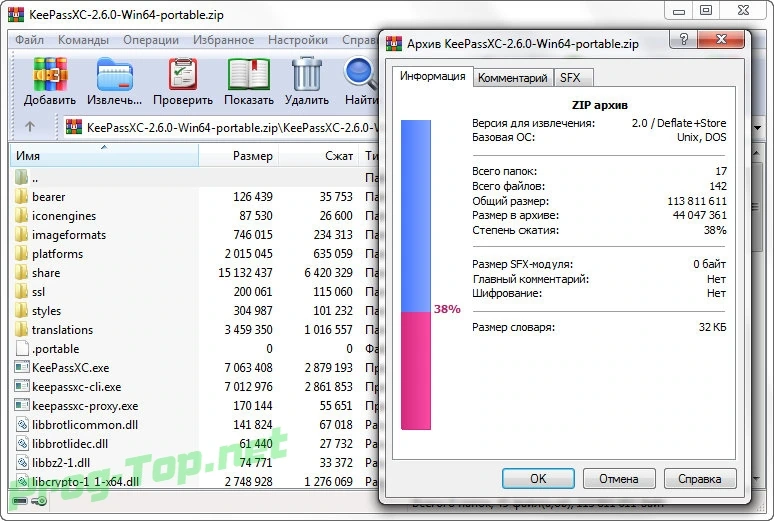Click the Отмена button
Viewport: 774px width, 521px height.
coord(619,479)
